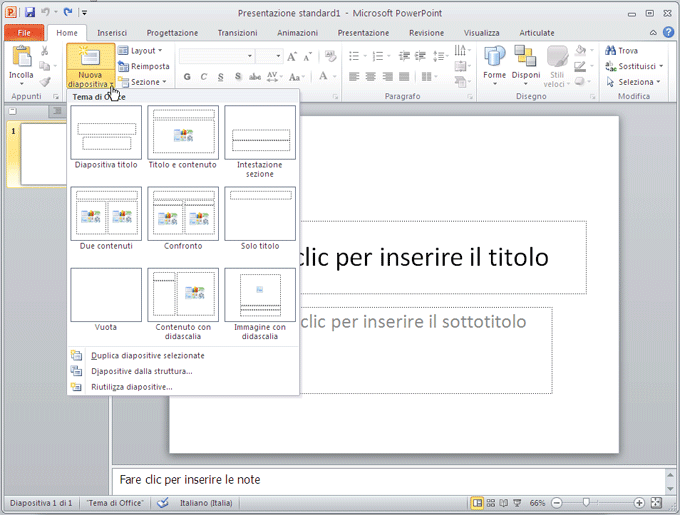680x515 pixels.
Task: Click the Incolla paste icon
Action: (21, 57)
